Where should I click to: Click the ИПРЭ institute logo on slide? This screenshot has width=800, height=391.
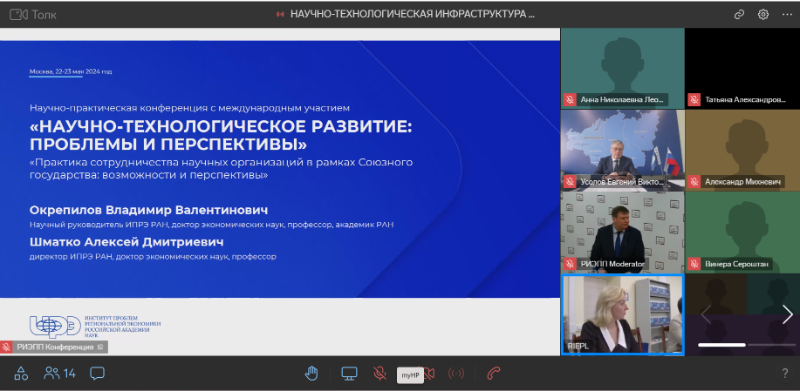tap(94, 327)
